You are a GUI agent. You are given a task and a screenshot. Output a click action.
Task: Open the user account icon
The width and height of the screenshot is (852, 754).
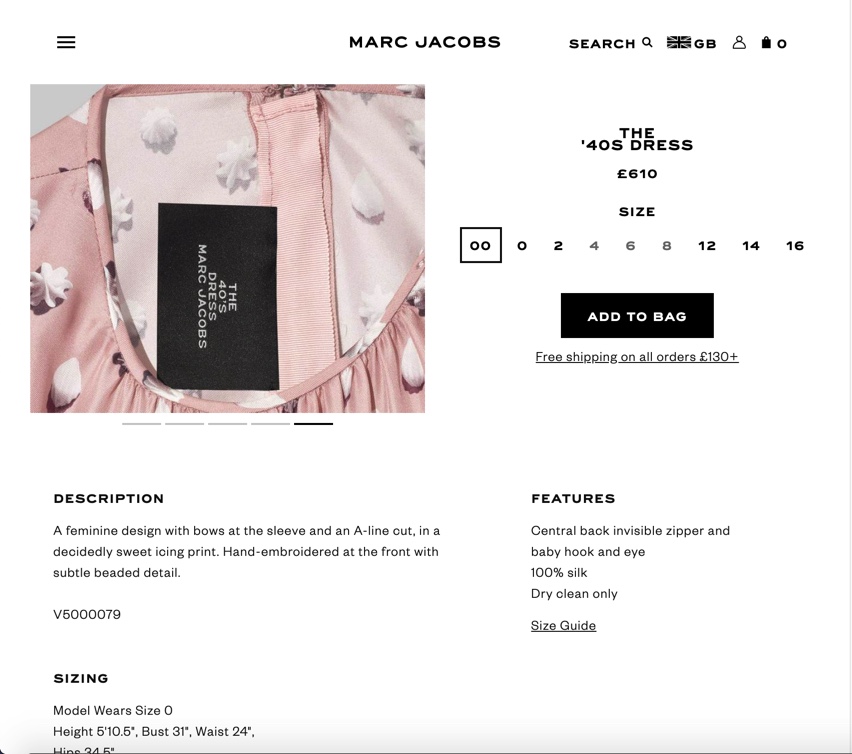[739, 42]
